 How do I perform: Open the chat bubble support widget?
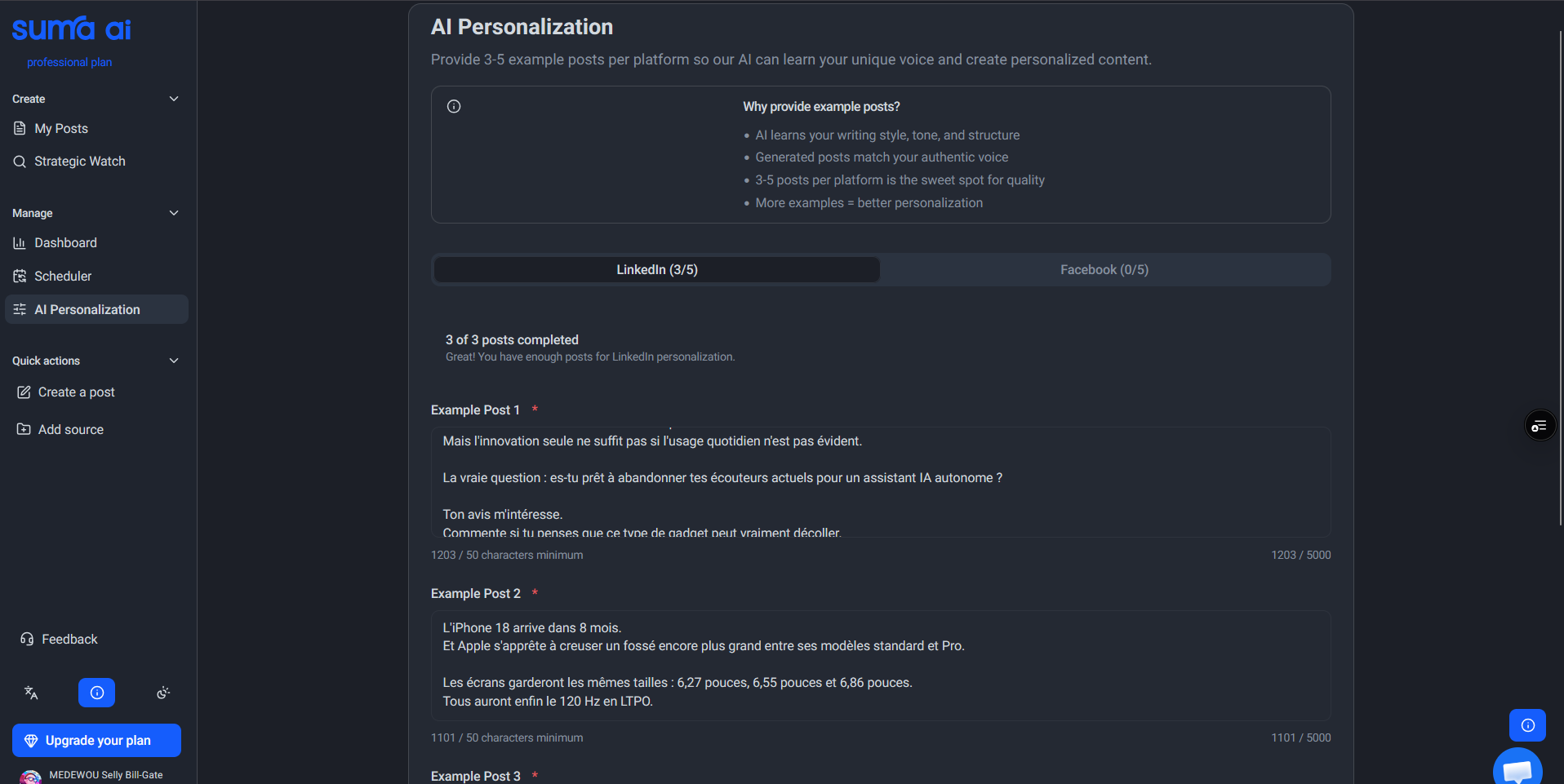(1517, 769)
